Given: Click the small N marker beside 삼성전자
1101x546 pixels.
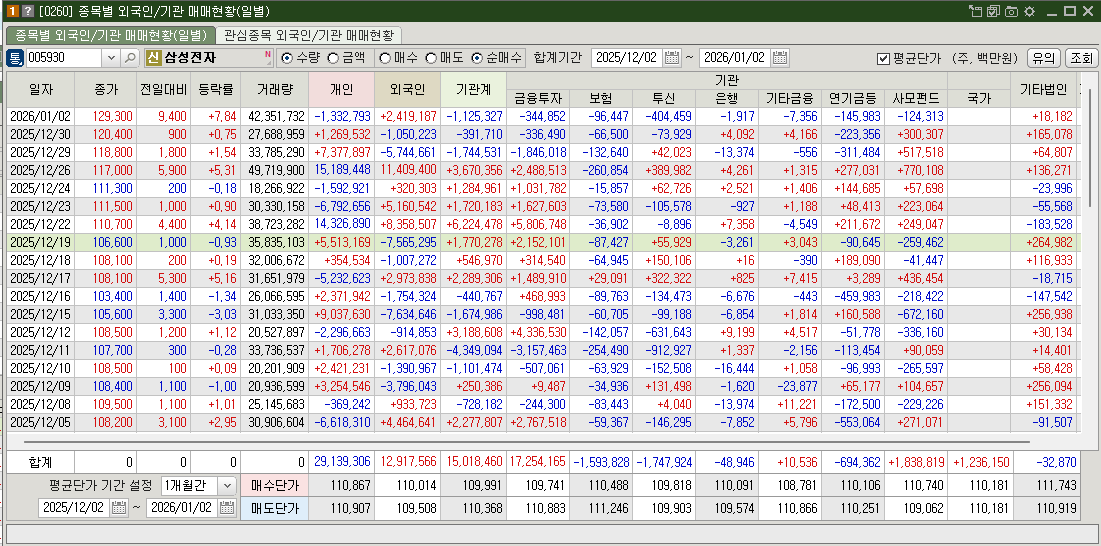Looking at the screenshot, I should coord(268,54).
